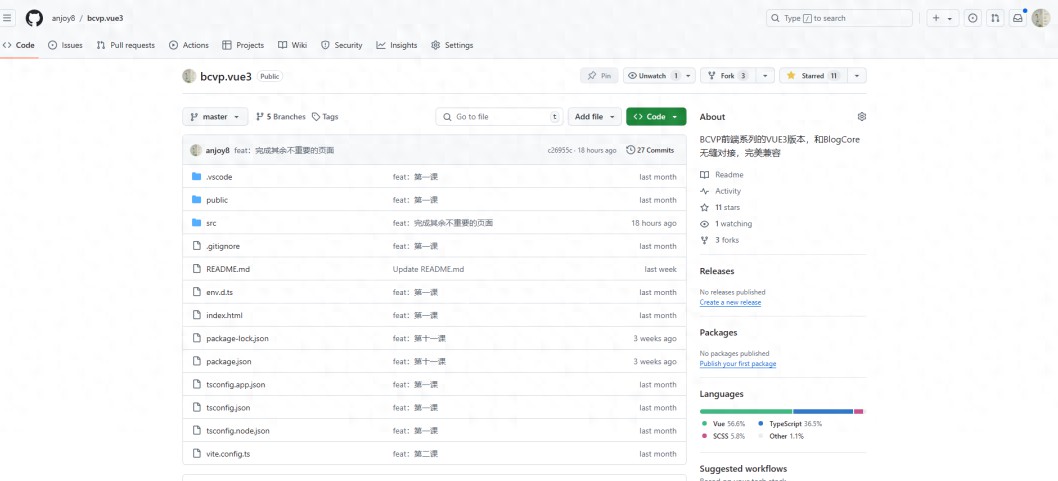Open the src folder
Viewport: 1058px width, 481px height.
point(211,223)
